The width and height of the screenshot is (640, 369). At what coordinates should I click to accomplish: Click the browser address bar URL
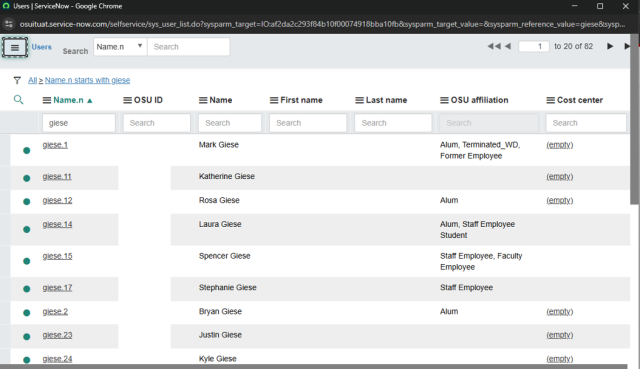coord(322,24)
